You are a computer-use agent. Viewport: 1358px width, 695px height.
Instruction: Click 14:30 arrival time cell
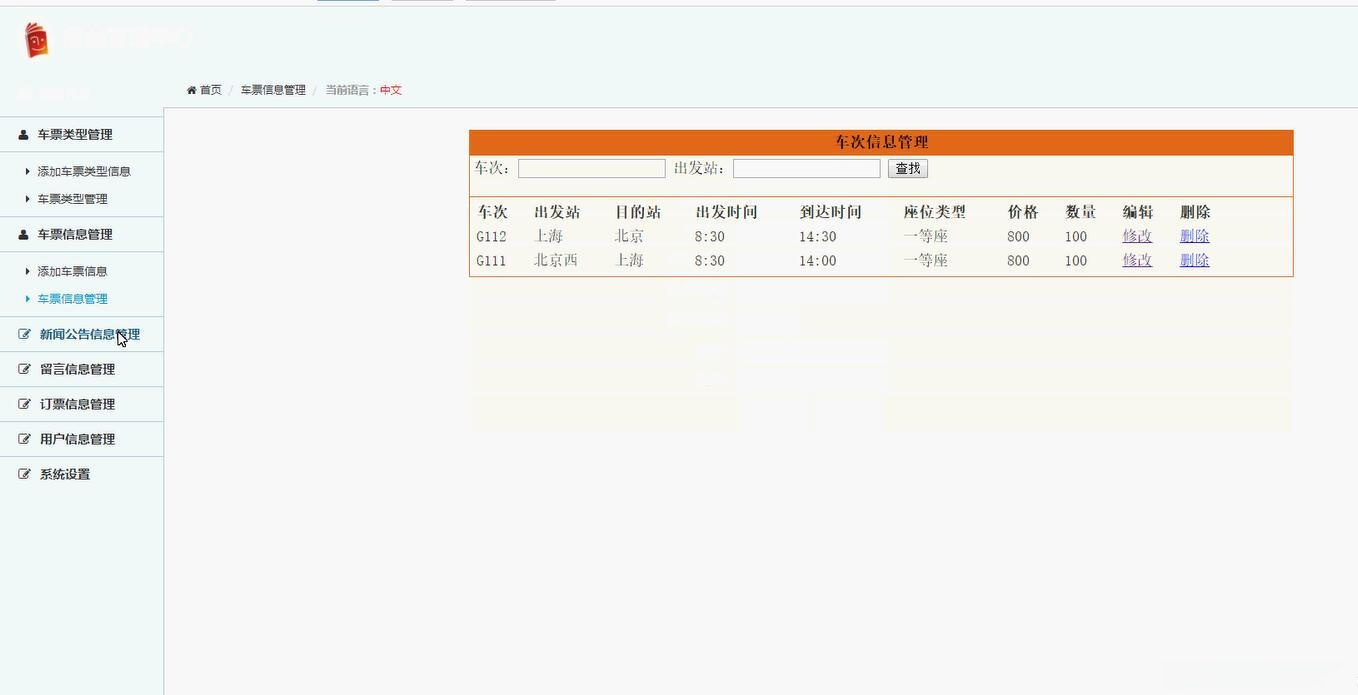[817, 237]
